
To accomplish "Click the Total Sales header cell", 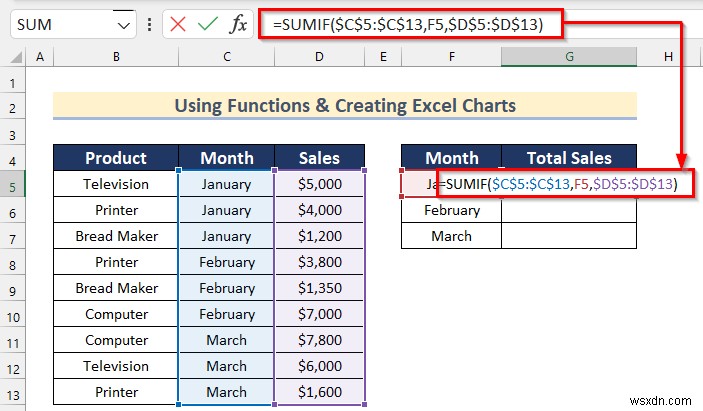I will click(x=569, y=158).
